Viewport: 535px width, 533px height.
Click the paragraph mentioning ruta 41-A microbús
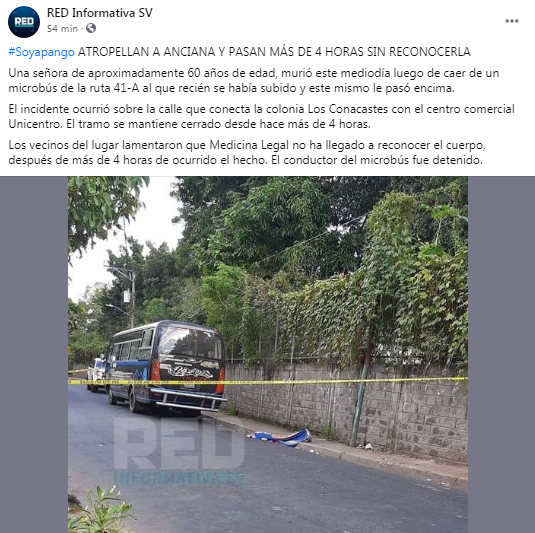(x=254, y=81)
